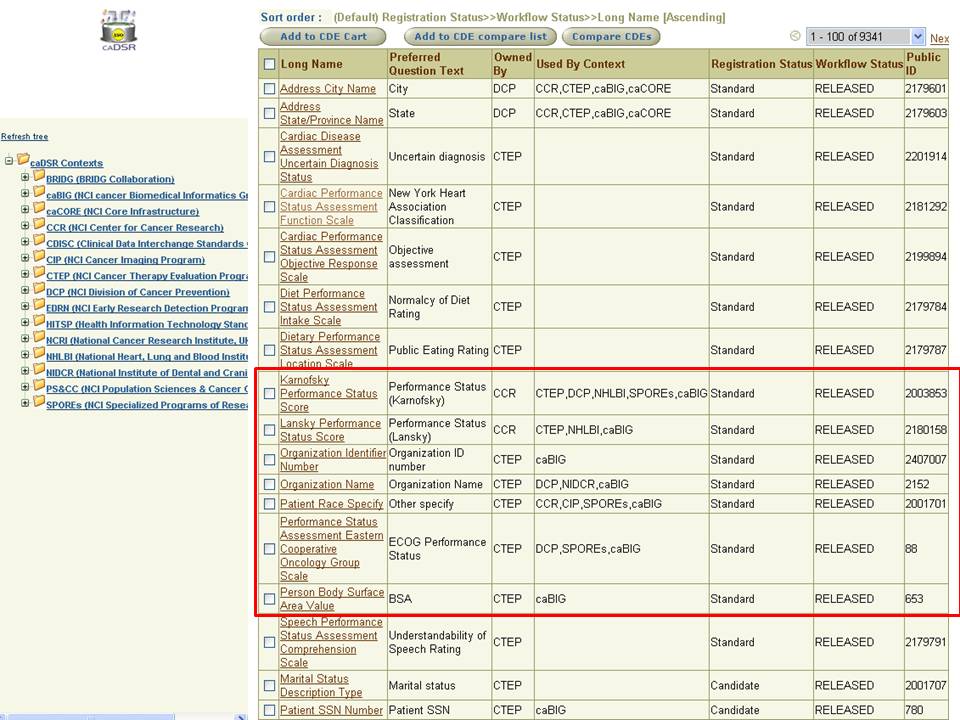The height and width of the screenshot is (720, 960).
Task: Expand the DCP tree node
Action: coord(25,290)
